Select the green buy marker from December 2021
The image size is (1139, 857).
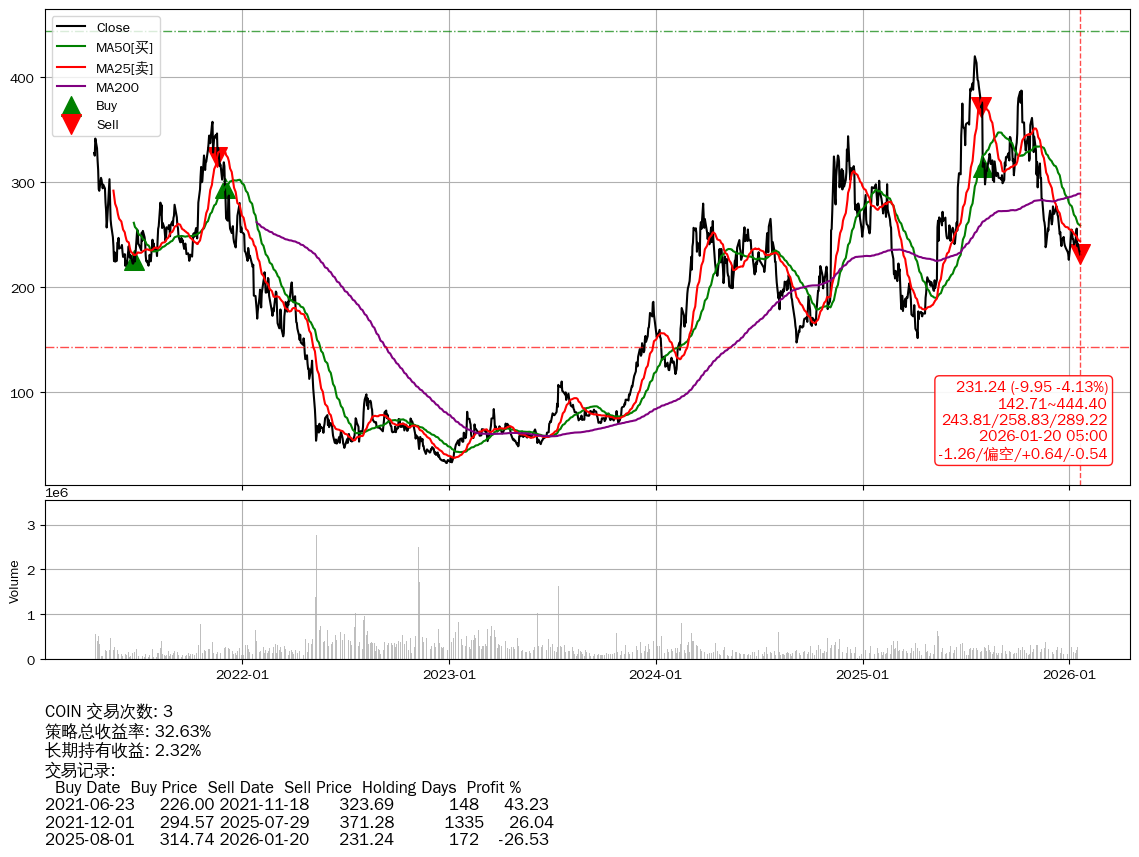[225, 189]
